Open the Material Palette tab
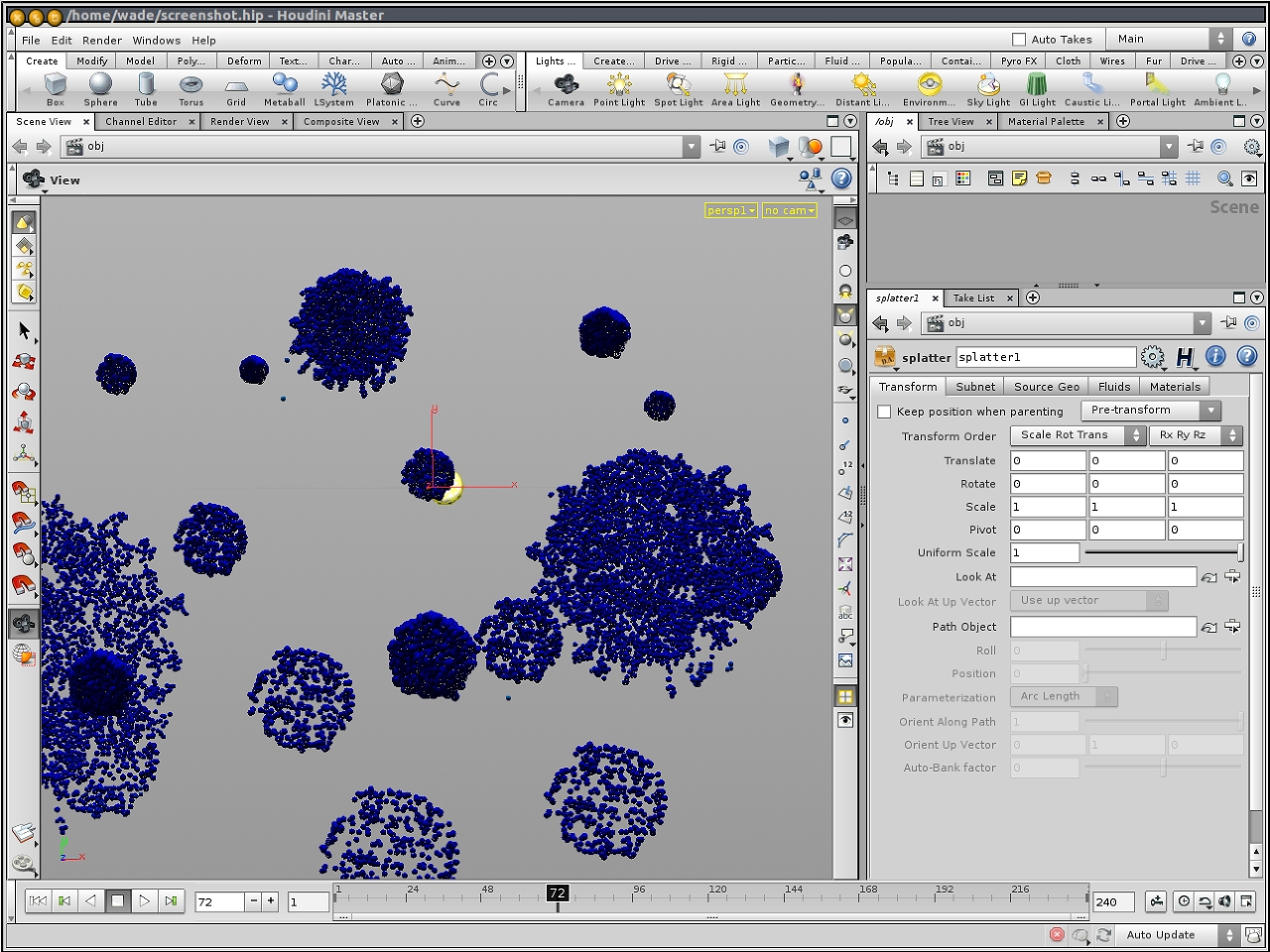Image resolution: width=1270 pixels, height=952 pixels. 1046,122
